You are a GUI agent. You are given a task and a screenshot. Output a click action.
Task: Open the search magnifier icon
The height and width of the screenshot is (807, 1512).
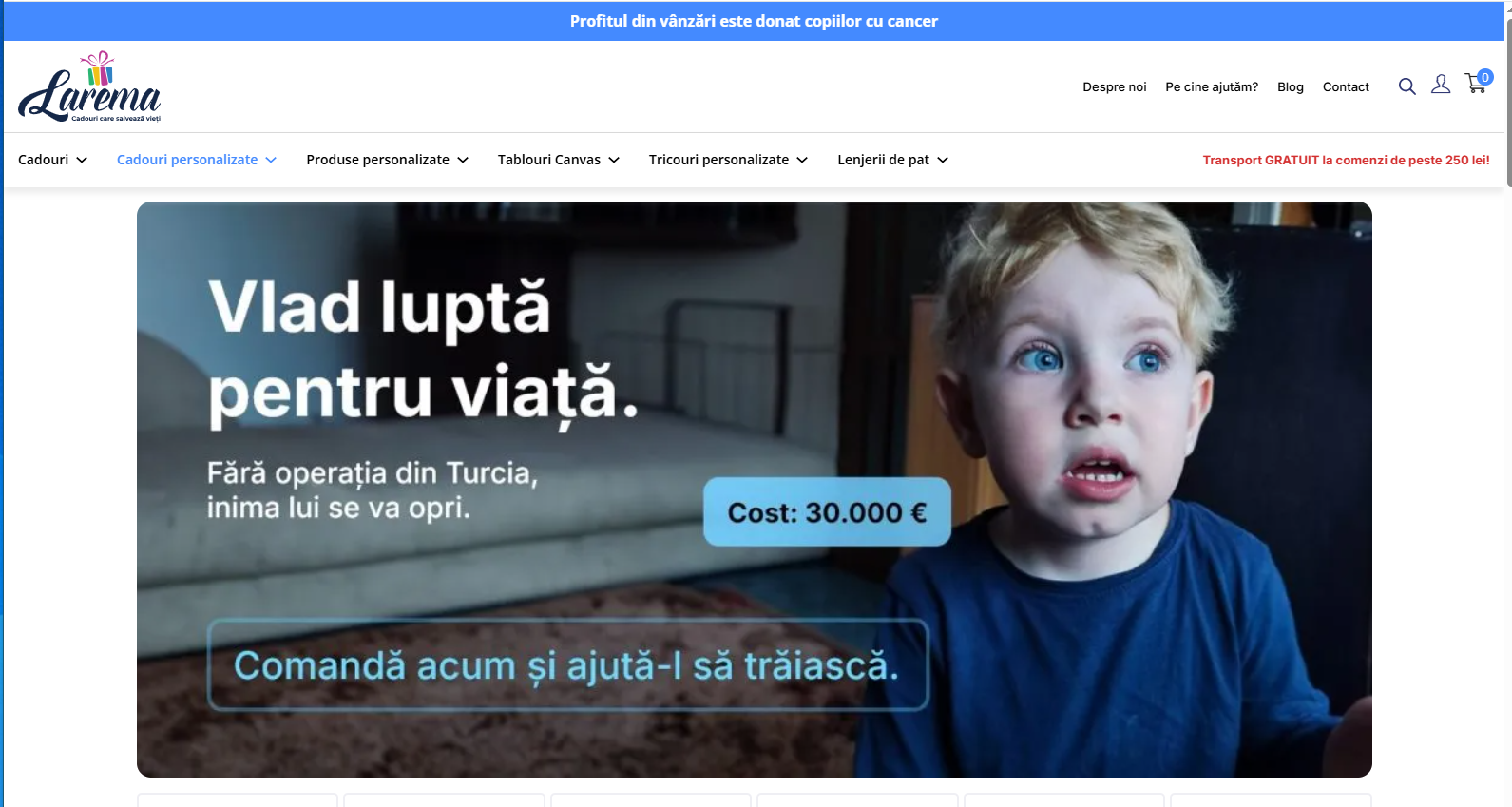pos(1407,86)
